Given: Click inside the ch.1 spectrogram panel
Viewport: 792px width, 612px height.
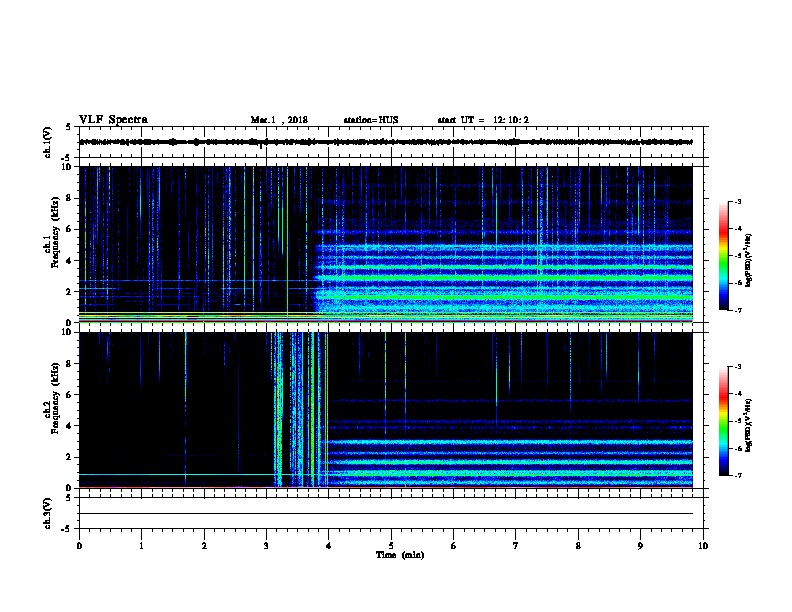Looking at the screenshot, I should tap(386, 244).
